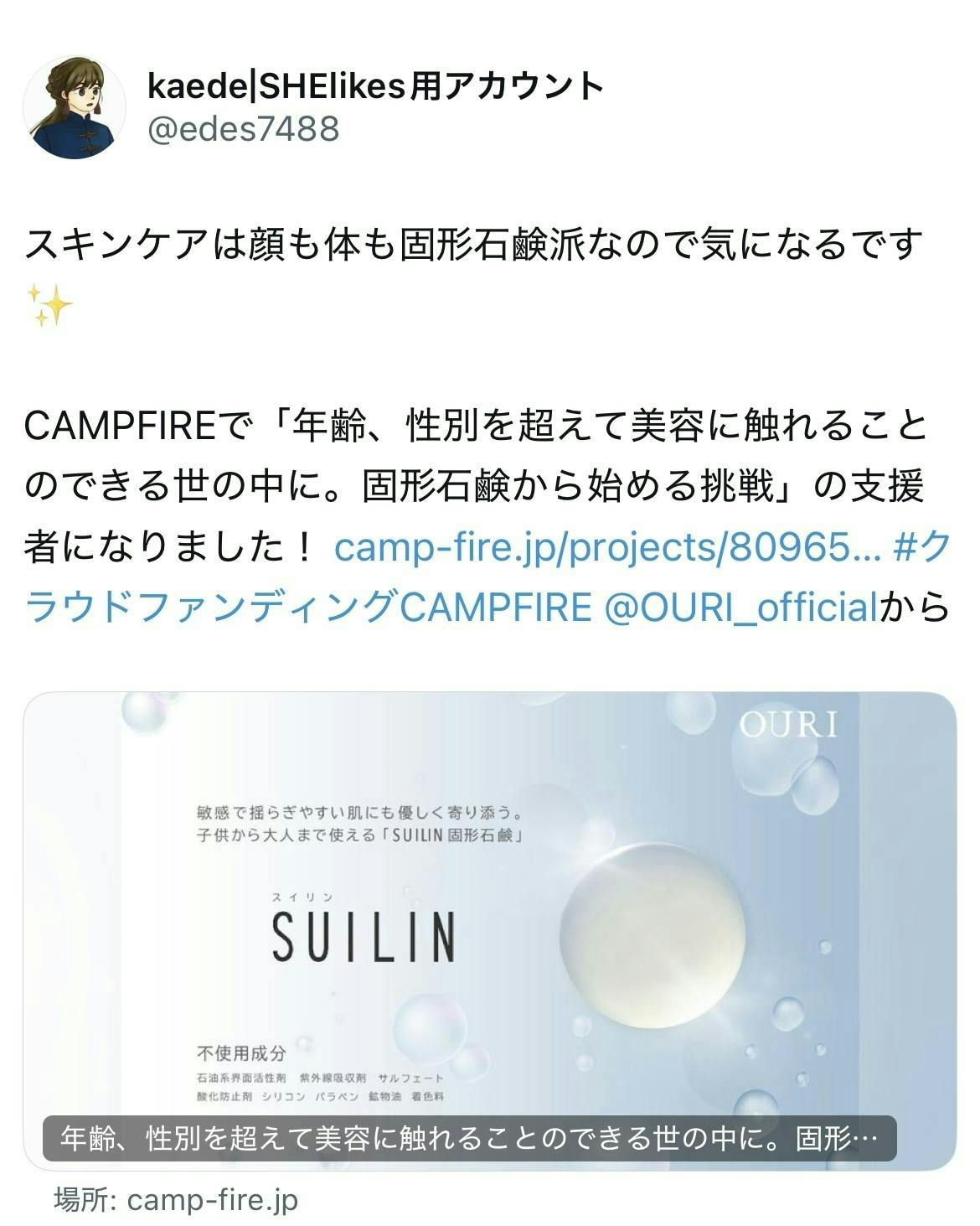Click the OURI logo on the card
This screenshot has height=1226, width=980.
pos(787,726)
